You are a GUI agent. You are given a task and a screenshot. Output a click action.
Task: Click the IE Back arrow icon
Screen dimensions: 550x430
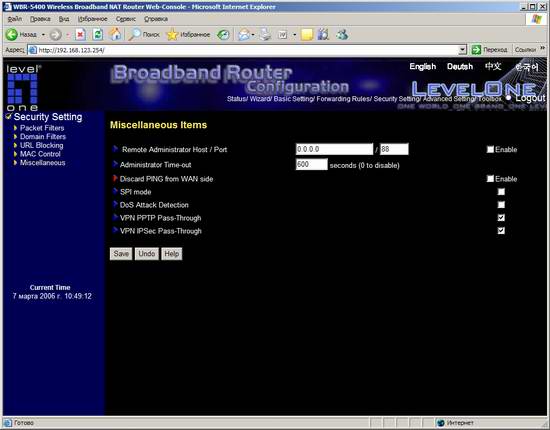coord(12,34)
